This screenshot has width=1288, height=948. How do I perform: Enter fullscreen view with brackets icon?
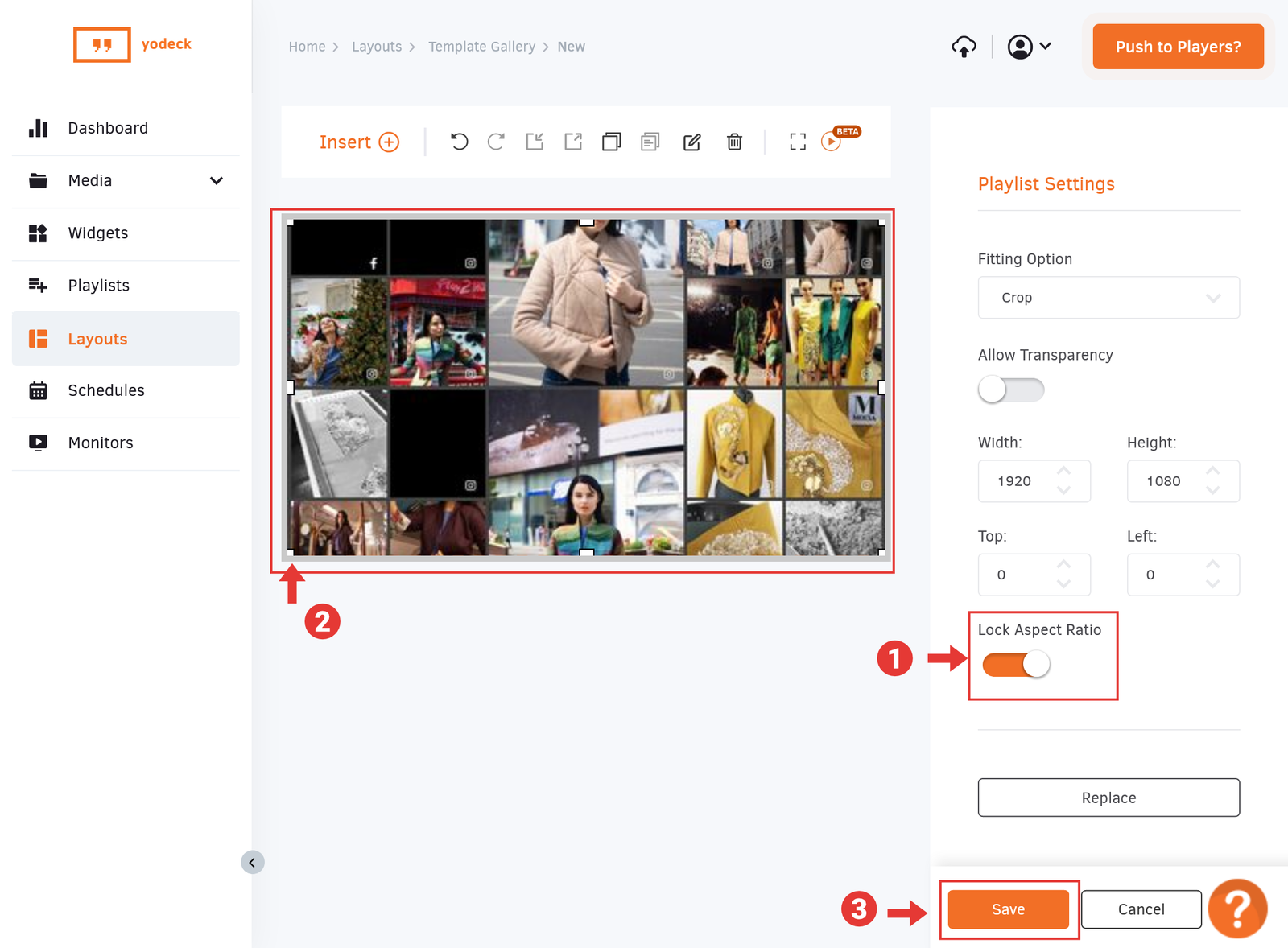798,142
